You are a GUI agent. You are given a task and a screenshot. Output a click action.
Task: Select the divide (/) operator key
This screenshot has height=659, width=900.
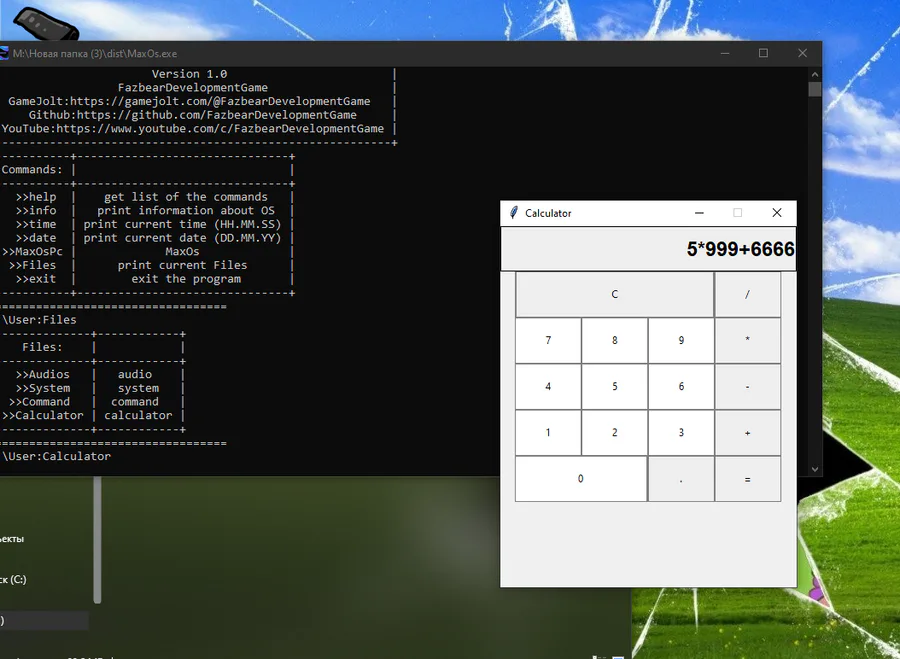pos(747,294)
